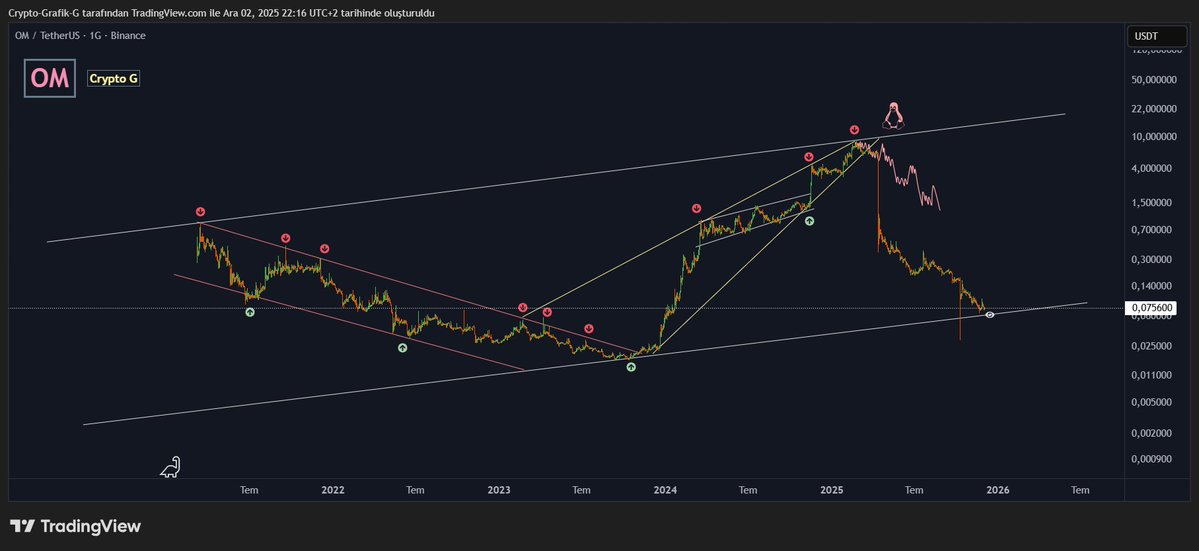Screen dimensions: 1199x551
Task: Click the dinosaur icon near the time axis
Action: (x=170, y=467)
